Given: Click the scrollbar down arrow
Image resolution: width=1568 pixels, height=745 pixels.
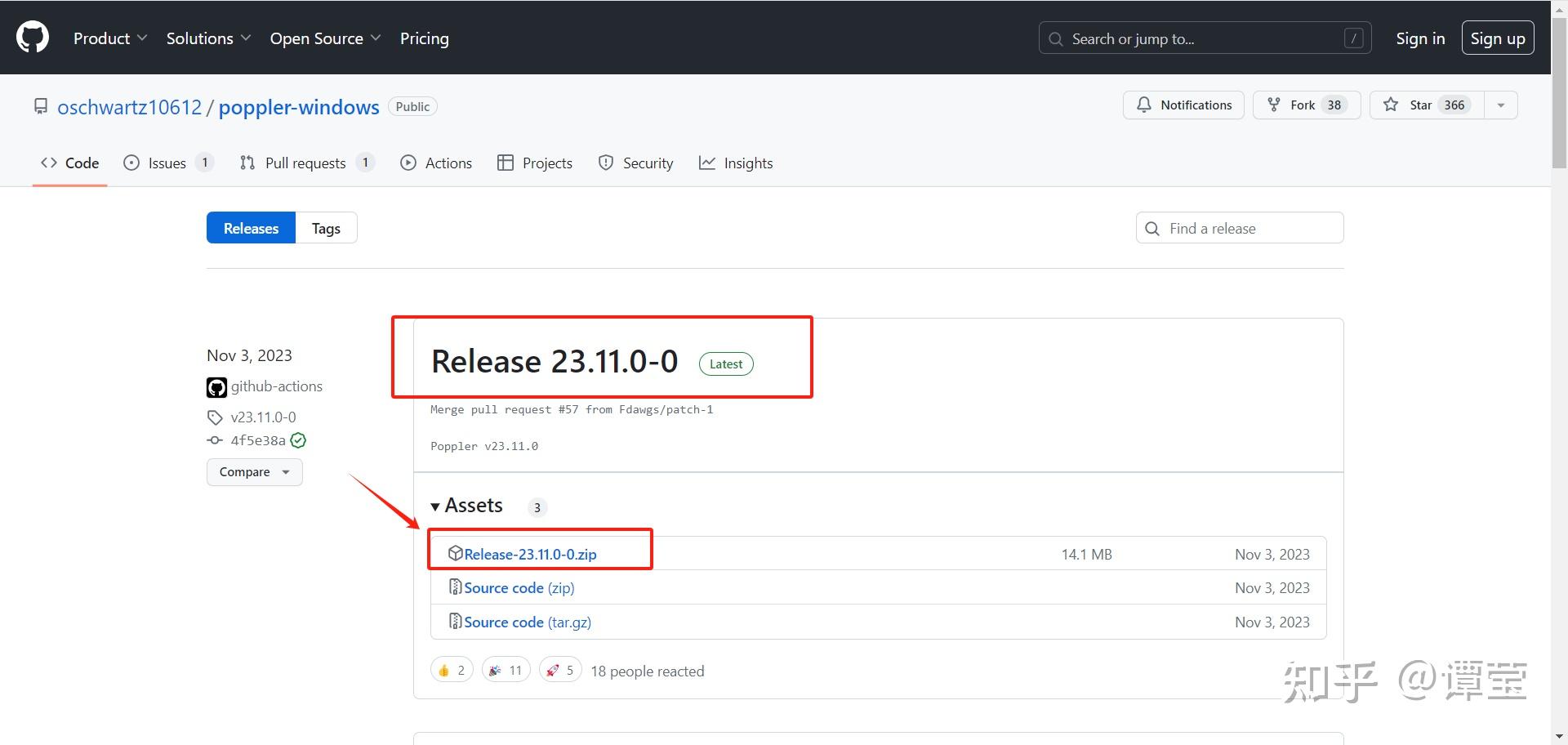Looking at the screenshot, I should [1559, 738].
